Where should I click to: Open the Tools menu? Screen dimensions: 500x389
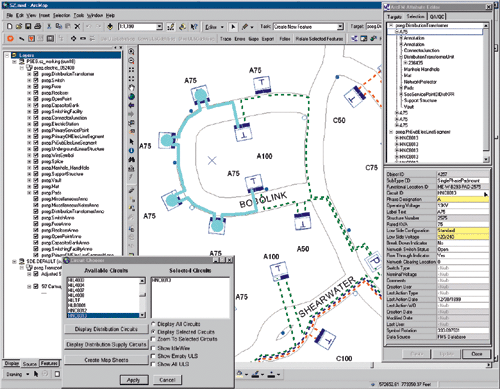[x=79, y=15]
